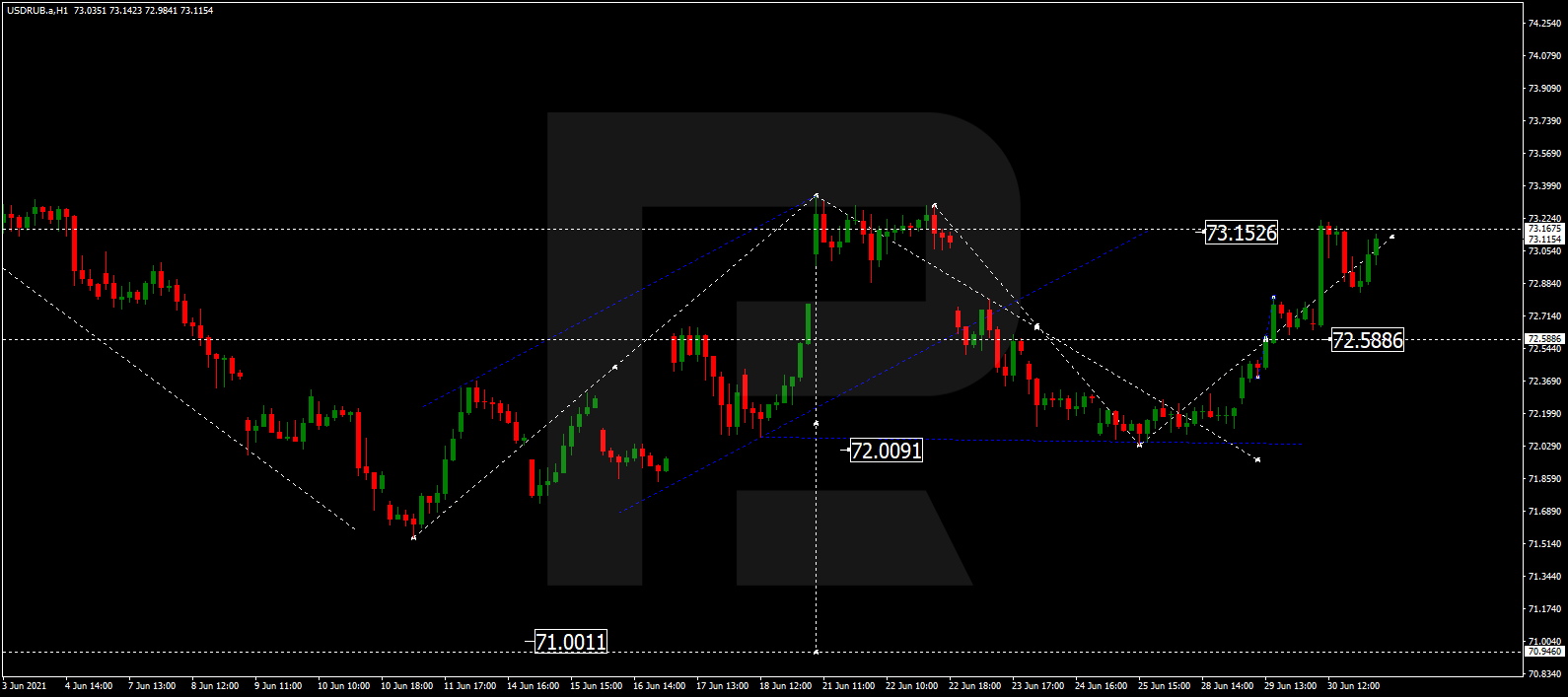Click the 70.8340 price scale tick
The height and width of the screenshot is (697, 1568).
1544,674
